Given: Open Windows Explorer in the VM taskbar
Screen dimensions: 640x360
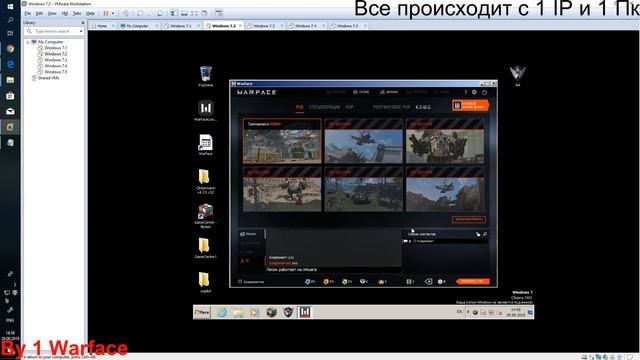Looking at the screenshot, I should click(238, 313).
